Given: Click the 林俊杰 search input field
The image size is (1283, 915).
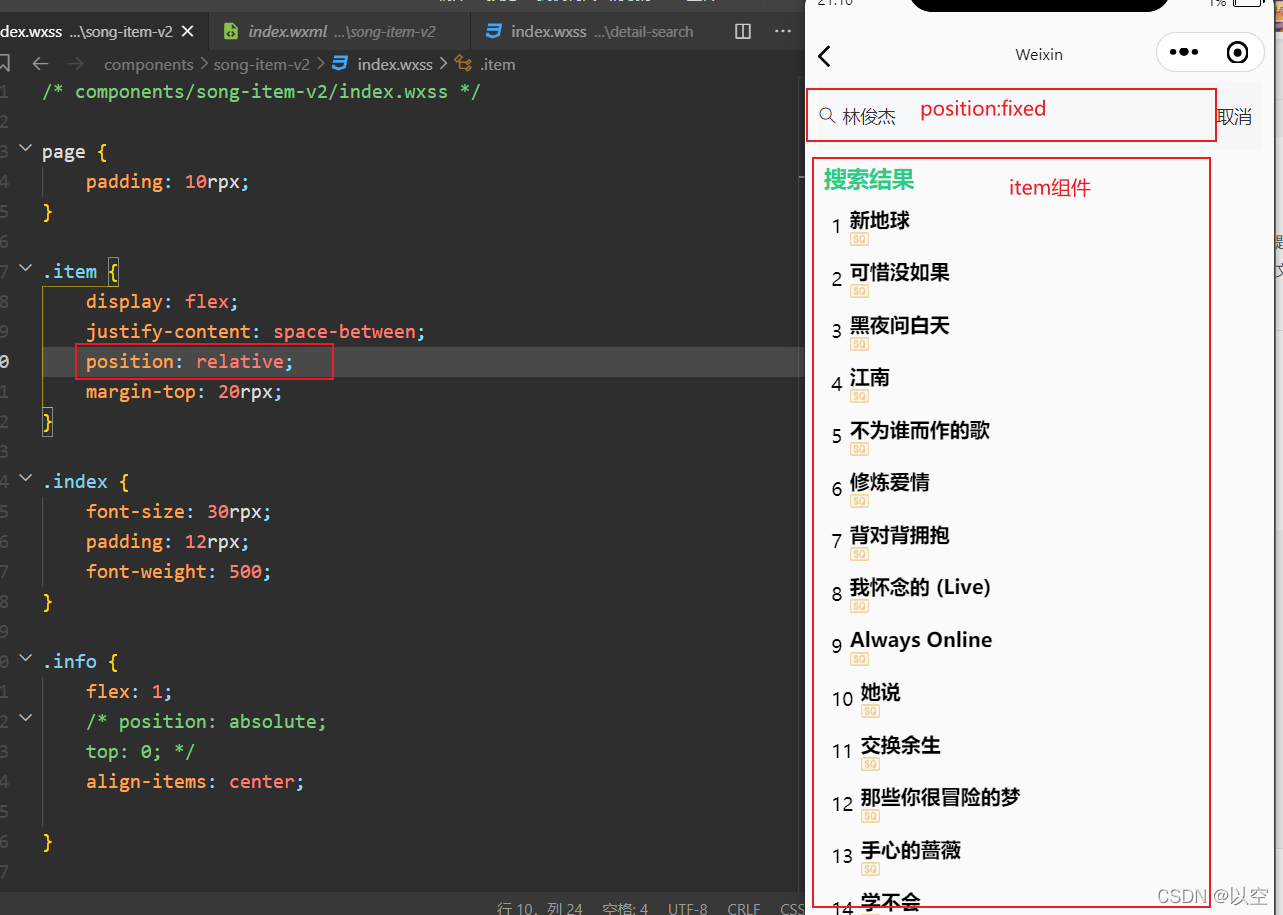Looking at the screenshot, I should [1011, 116].
